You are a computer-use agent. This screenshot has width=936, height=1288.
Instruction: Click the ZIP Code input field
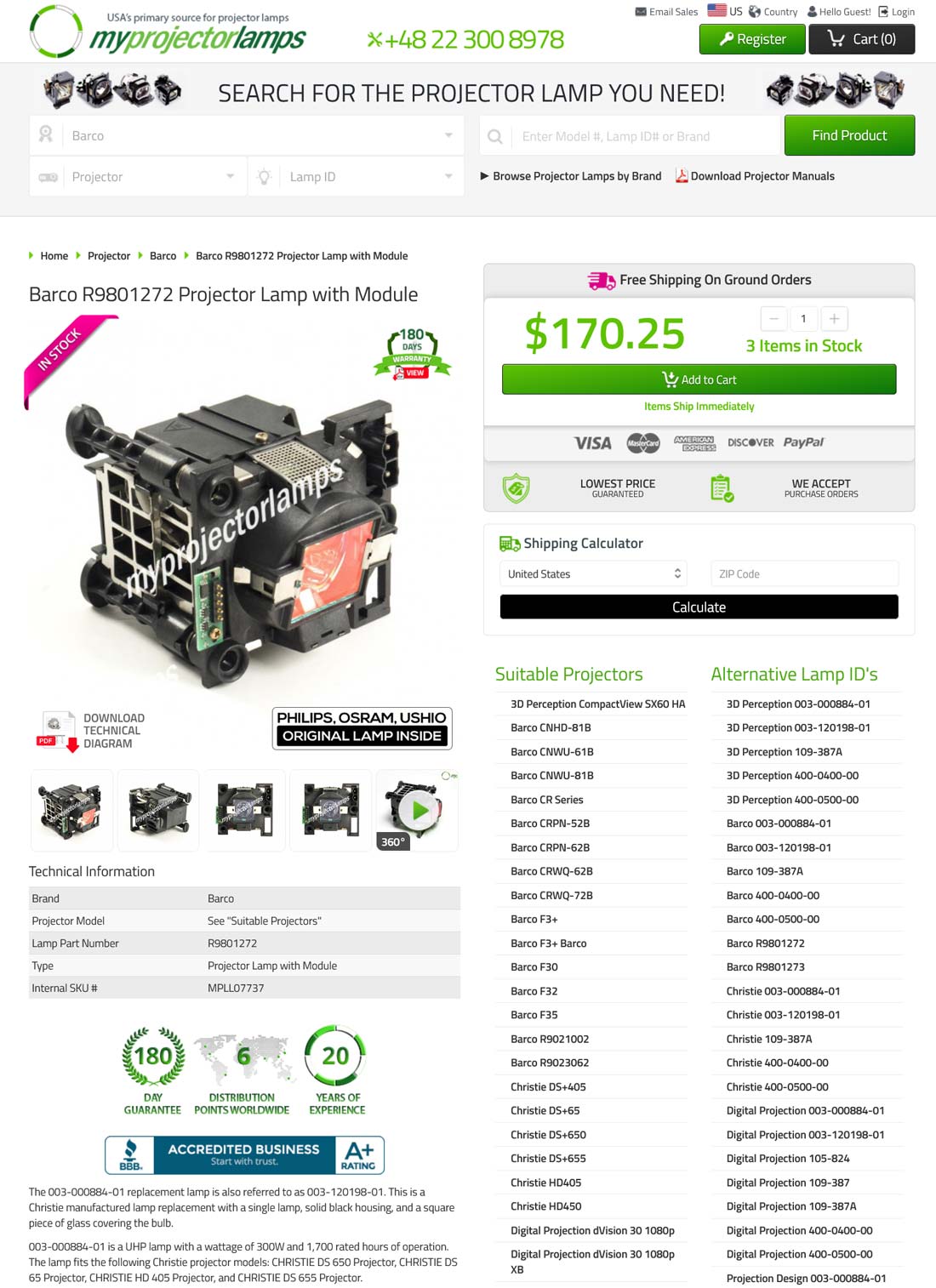tap(804, 573)
